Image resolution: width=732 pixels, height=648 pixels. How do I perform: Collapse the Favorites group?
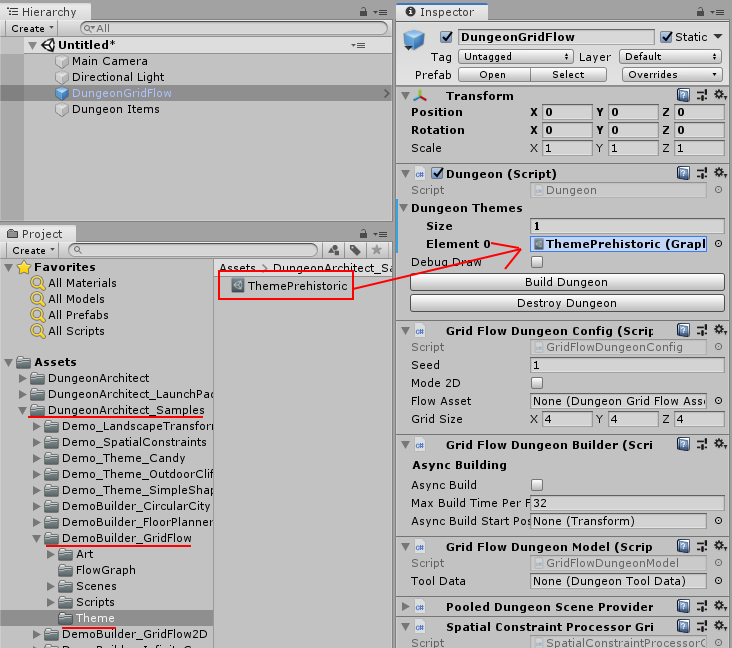pyautogui.click(x=8, y=268)
